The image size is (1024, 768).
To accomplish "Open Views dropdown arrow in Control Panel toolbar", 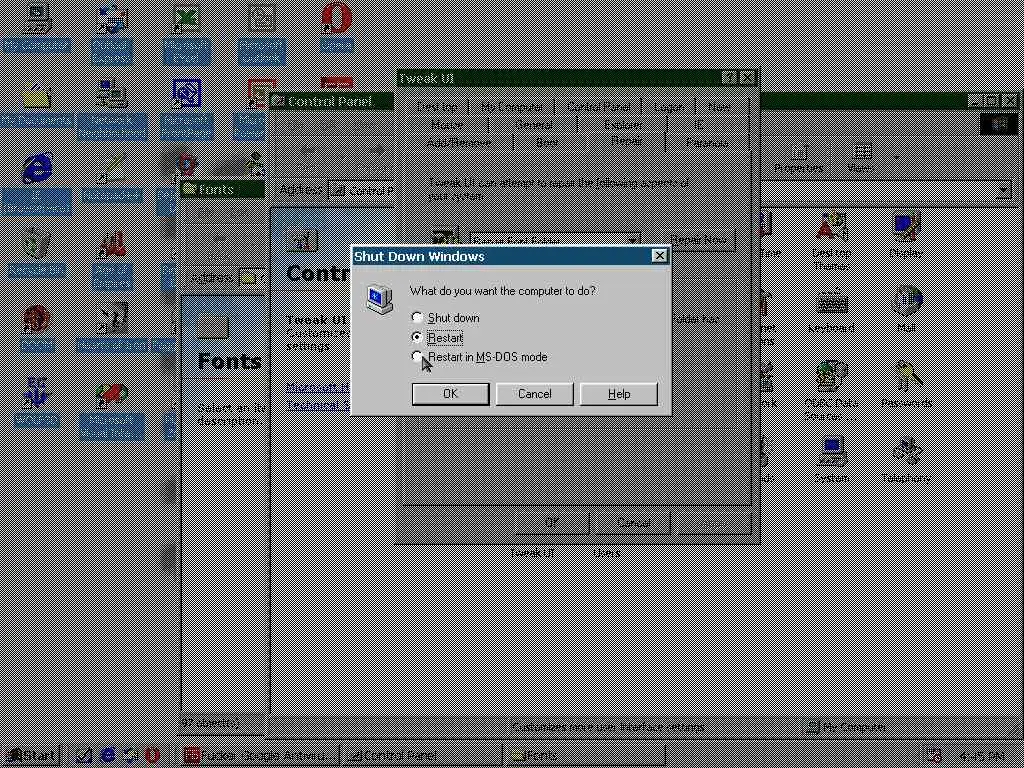I will click(895, 158).
